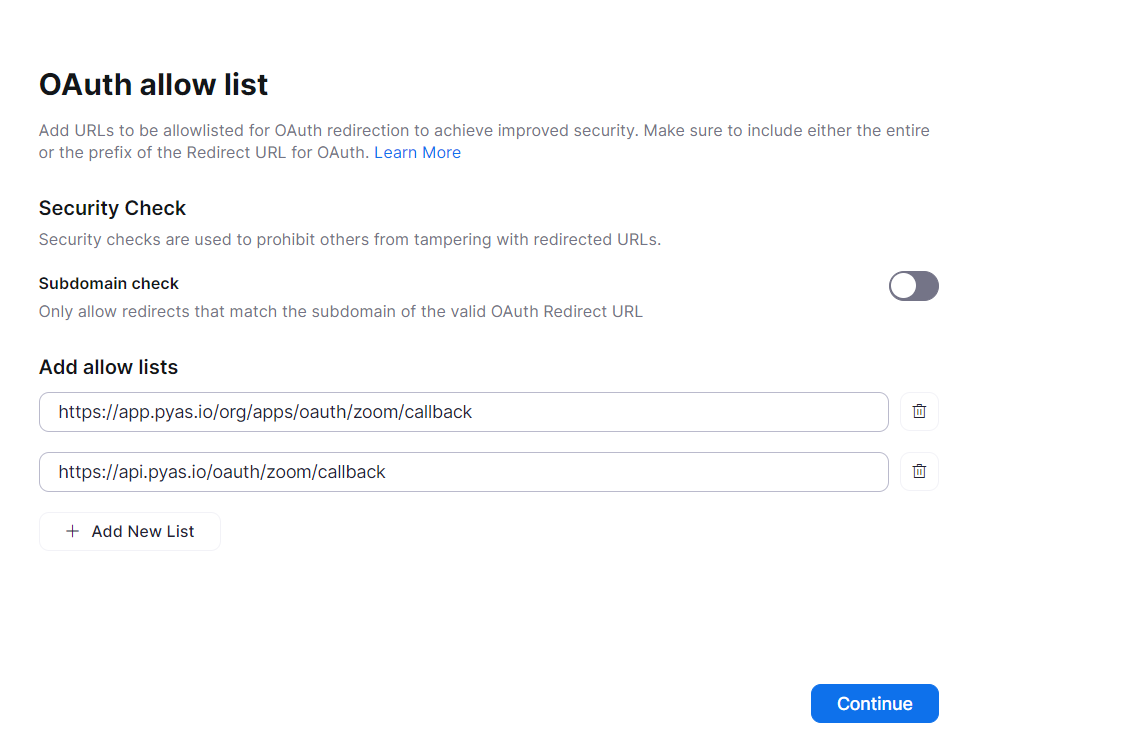Click the Add New List button label
Viewport: 1133px width, 740px height.
click(x=143, y=531)
